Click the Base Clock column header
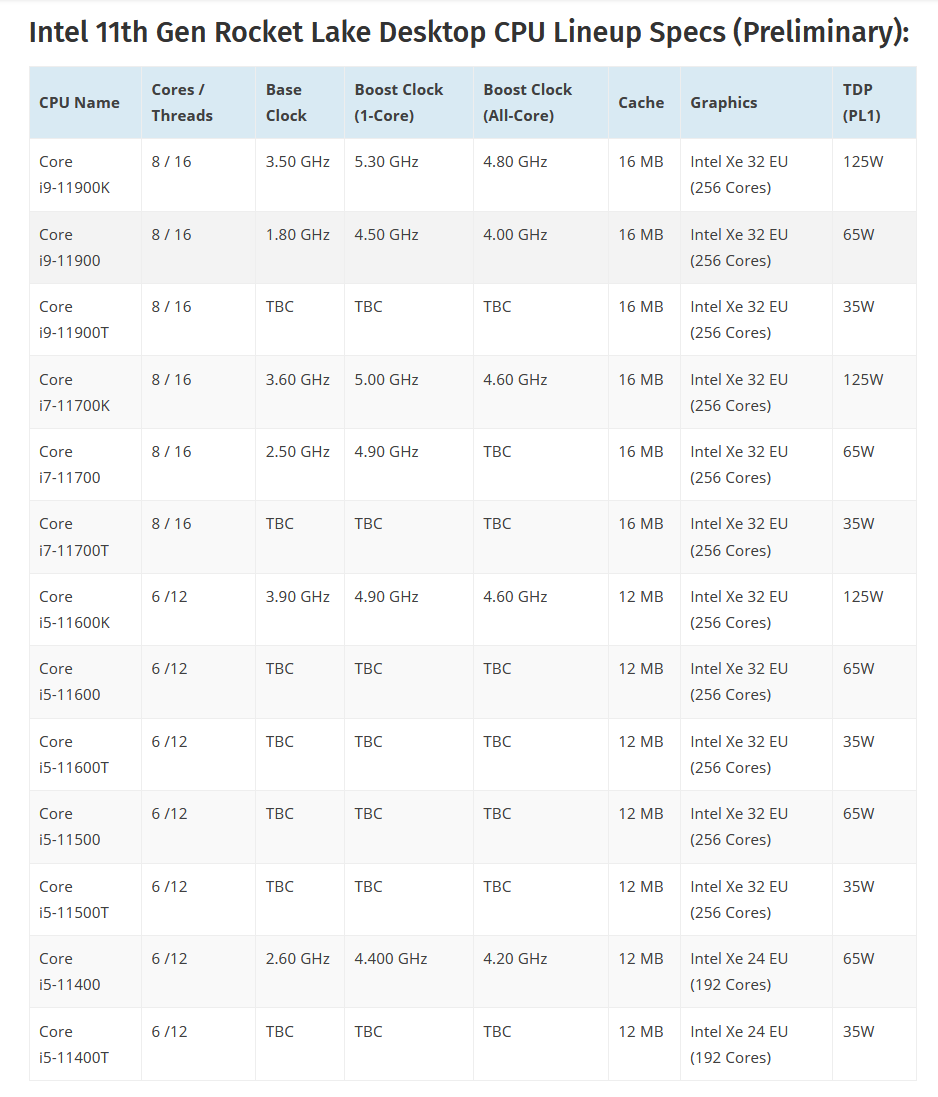 (x=286, y=102)
